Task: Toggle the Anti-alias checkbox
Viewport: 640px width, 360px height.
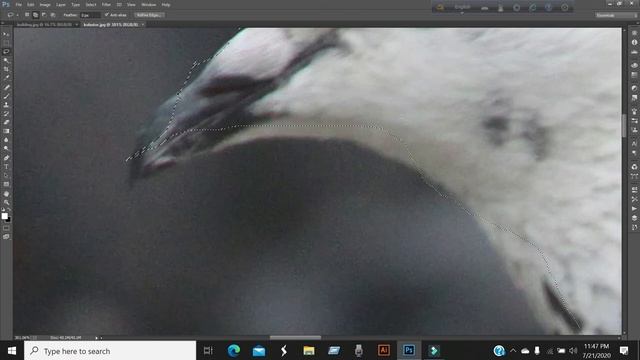Action: point(107,15)
